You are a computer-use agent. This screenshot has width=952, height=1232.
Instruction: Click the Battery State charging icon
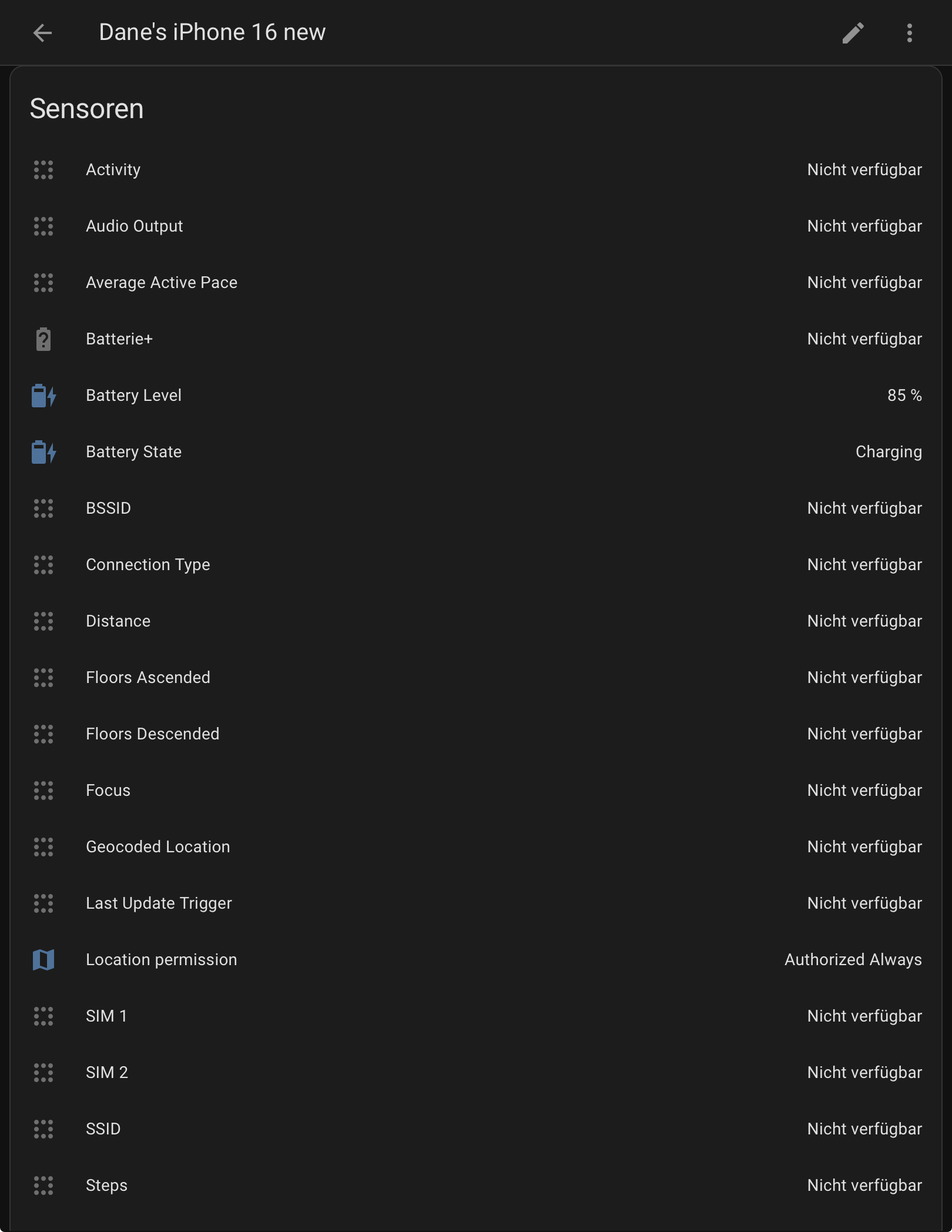click(x=43, y=452)
